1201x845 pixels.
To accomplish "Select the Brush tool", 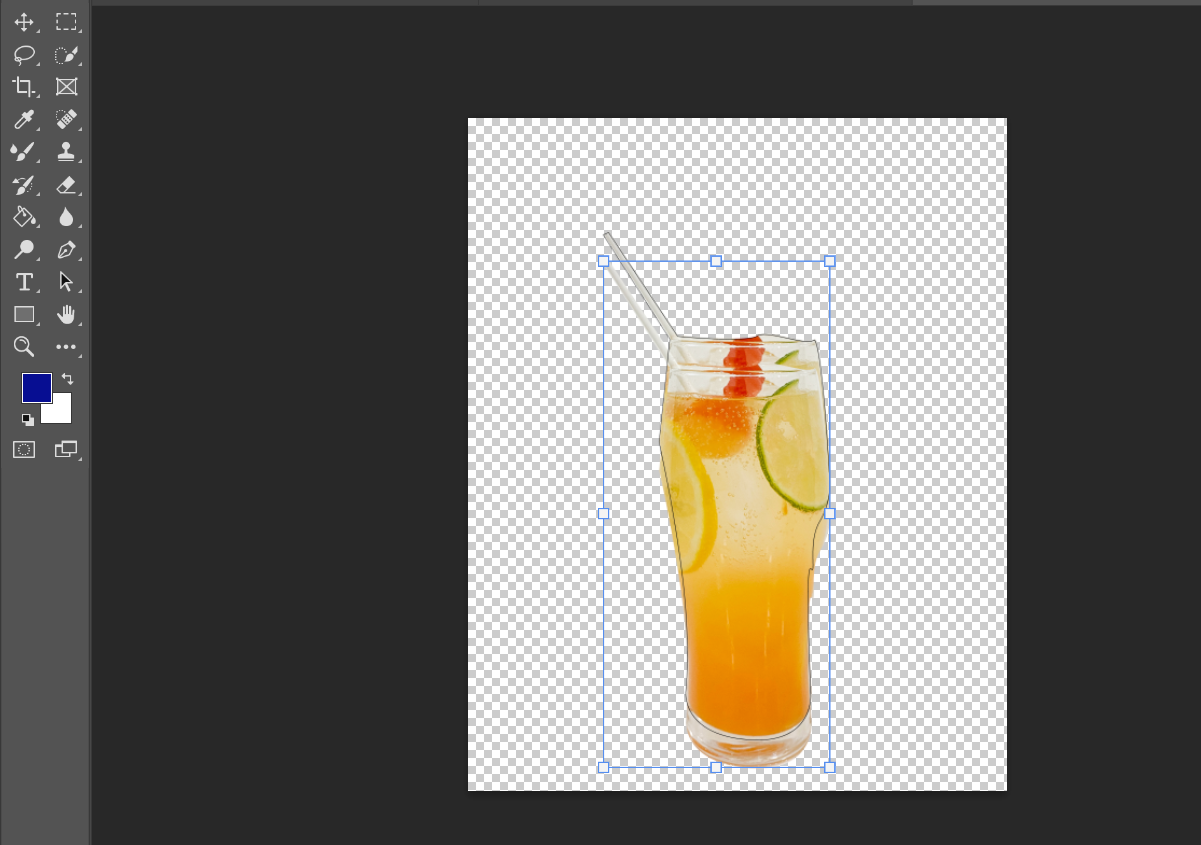I will point(24,152).
